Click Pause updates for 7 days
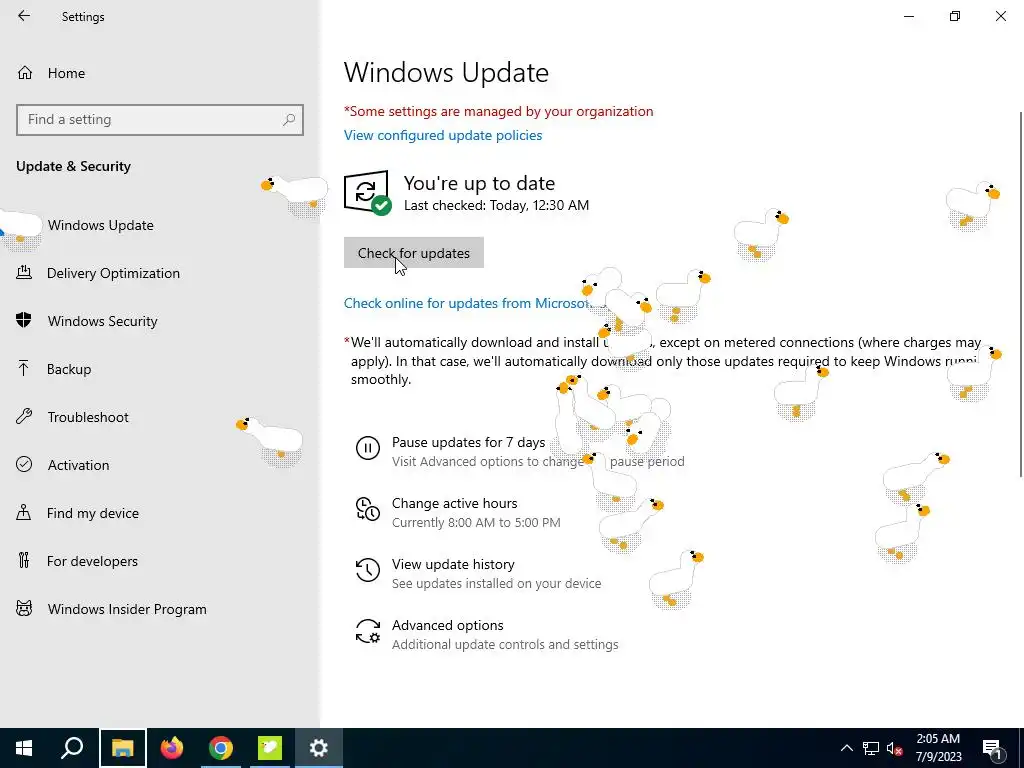This screenshot has width=1024, height=768. [x=468, y=443]
